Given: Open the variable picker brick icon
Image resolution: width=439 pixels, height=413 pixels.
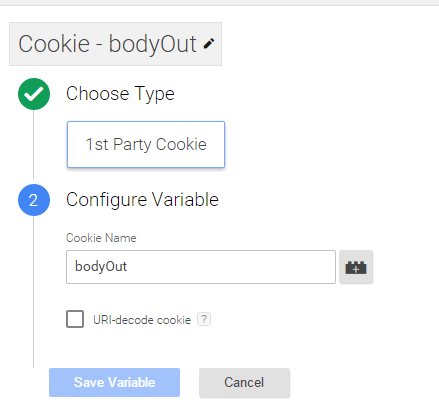Looking at the screenshot, I should pyautogui.click(x=356, y=267).
